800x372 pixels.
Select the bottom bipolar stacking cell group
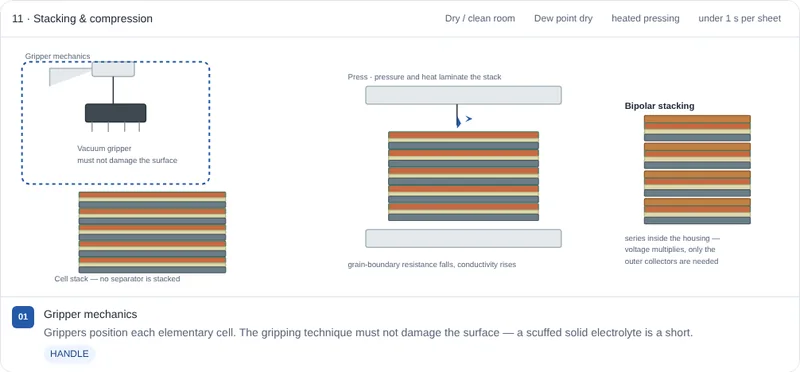[x=697, y=211]
